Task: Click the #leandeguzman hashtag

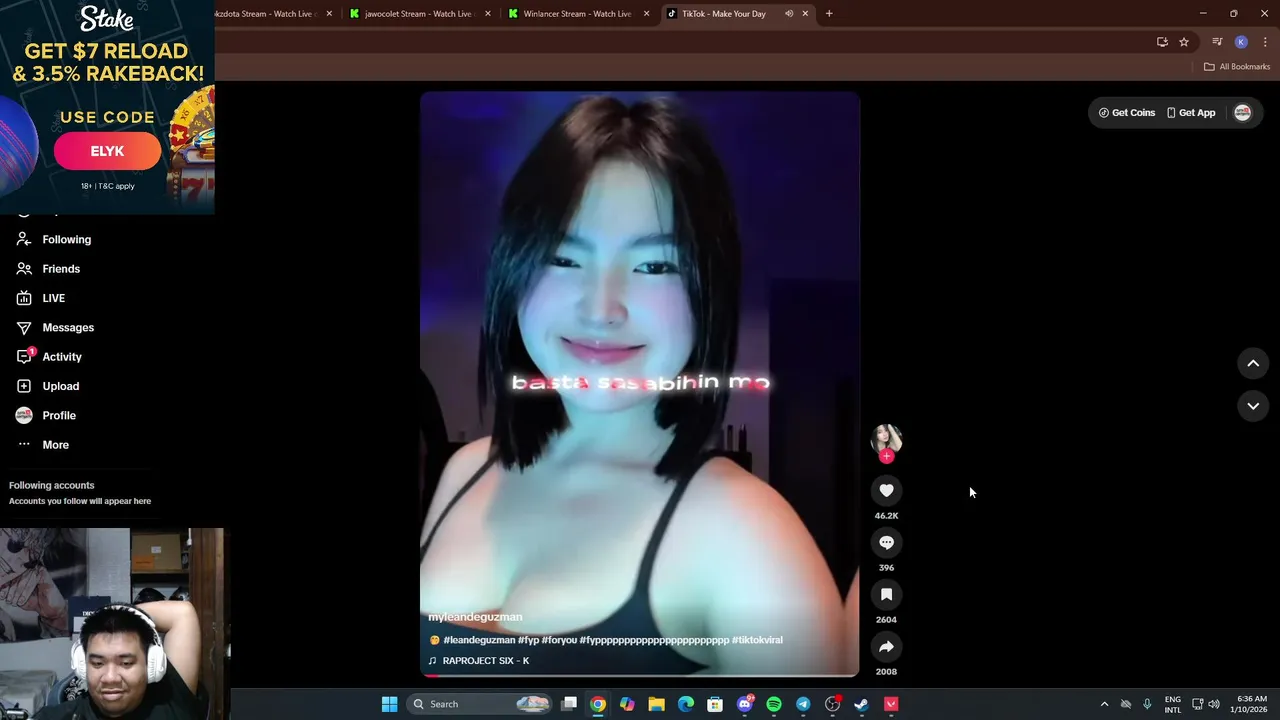Action: pos(479,640)
